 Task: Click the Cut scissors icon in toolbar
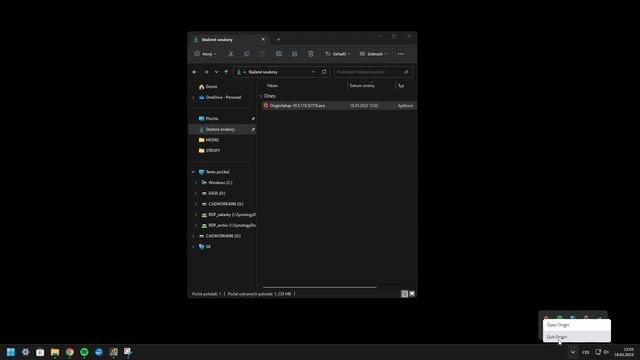tap(231, 54)
